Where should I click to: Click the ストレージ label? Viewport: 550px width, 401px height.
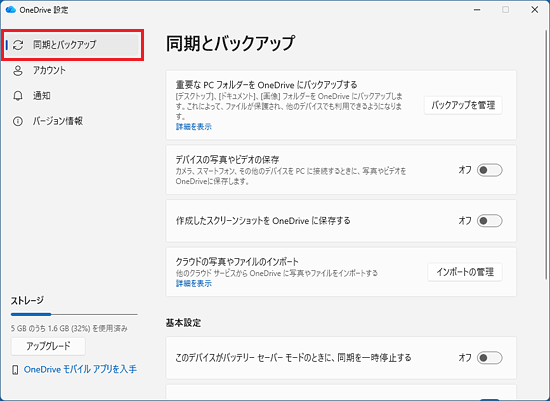point(27,301)
